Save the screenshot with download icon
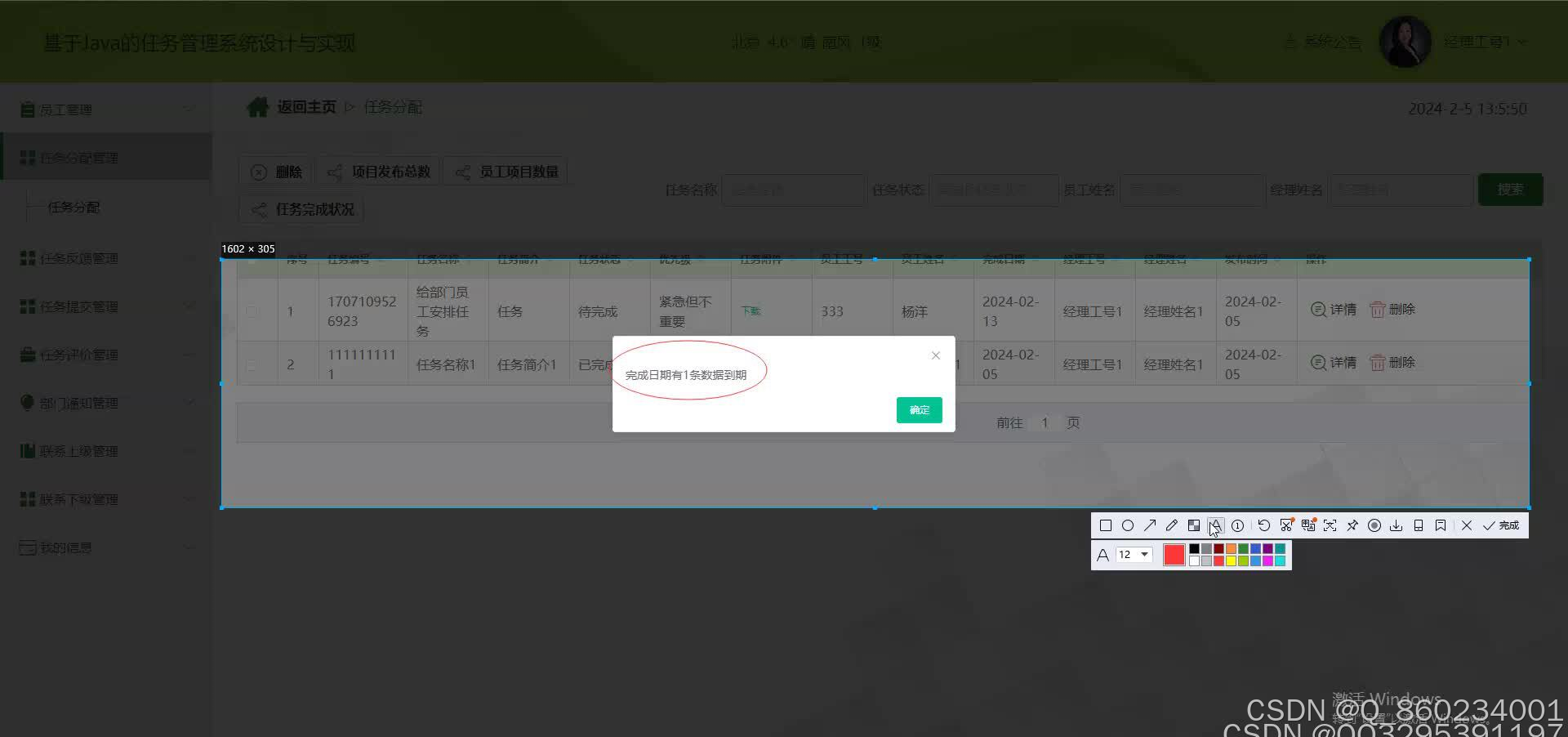The image size is (1568, 737). tap(1396, 525)
